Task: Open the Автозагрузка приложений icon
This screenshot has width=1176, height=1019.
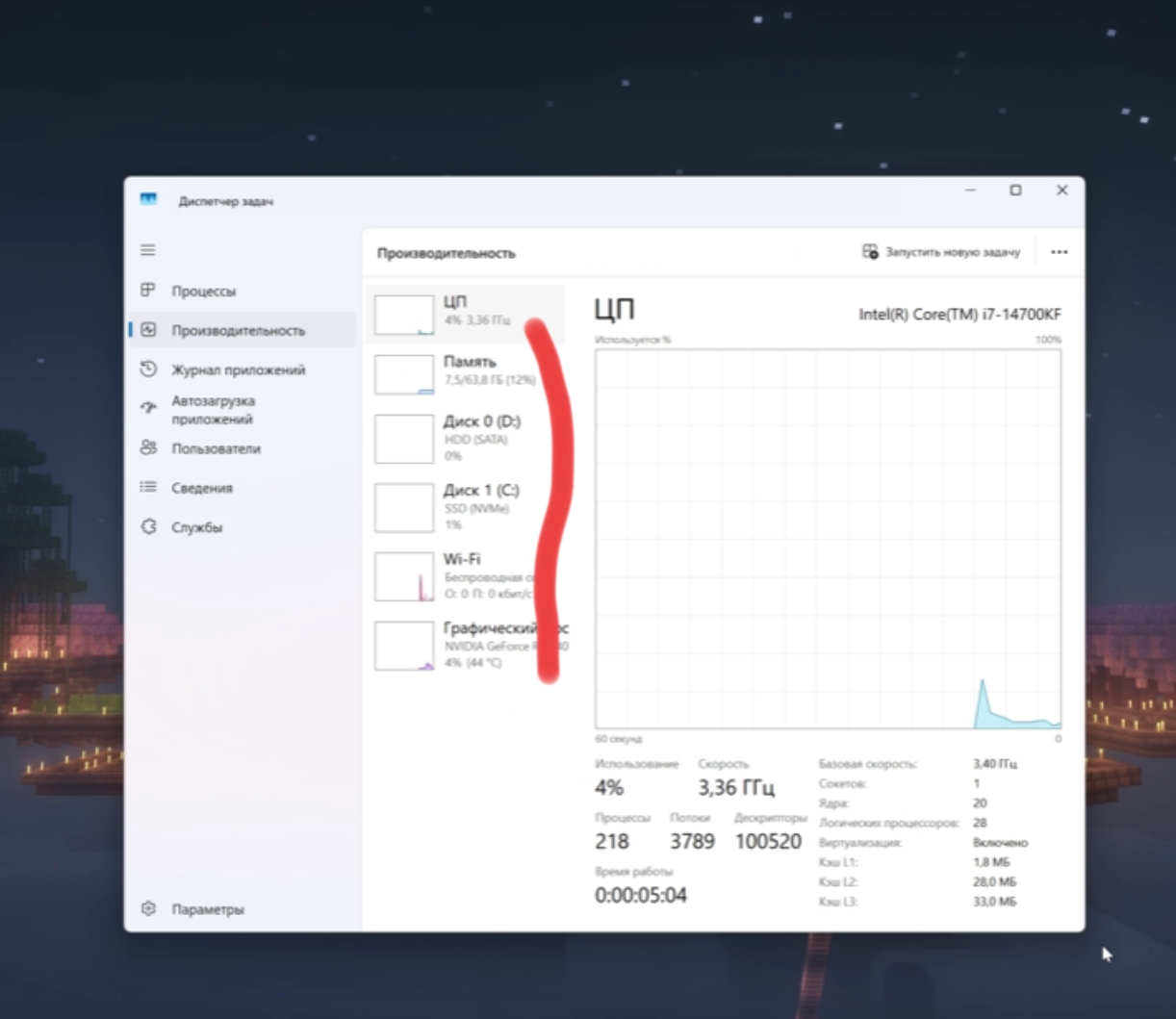Action: [x=148, y=408]
